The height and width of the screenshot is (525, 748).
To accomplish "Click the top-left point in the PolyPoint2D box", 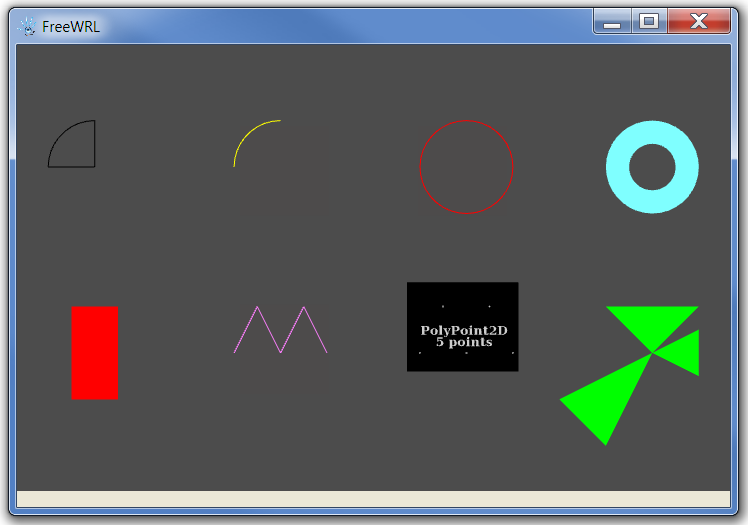I will pyautogui.click(x=443, y=306).
